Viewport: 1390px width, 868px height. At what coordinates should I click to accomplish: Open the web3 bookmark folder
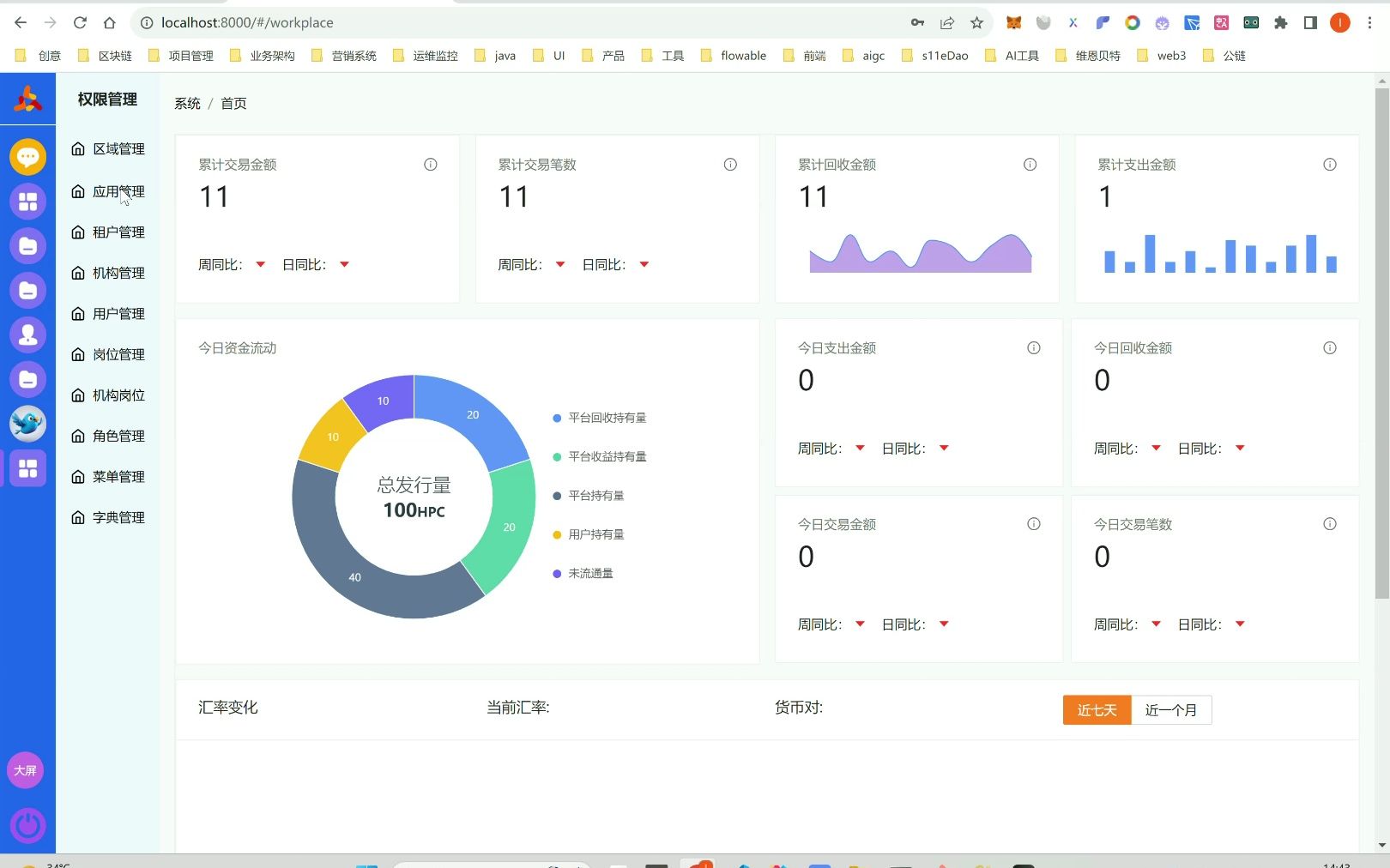1161,56
